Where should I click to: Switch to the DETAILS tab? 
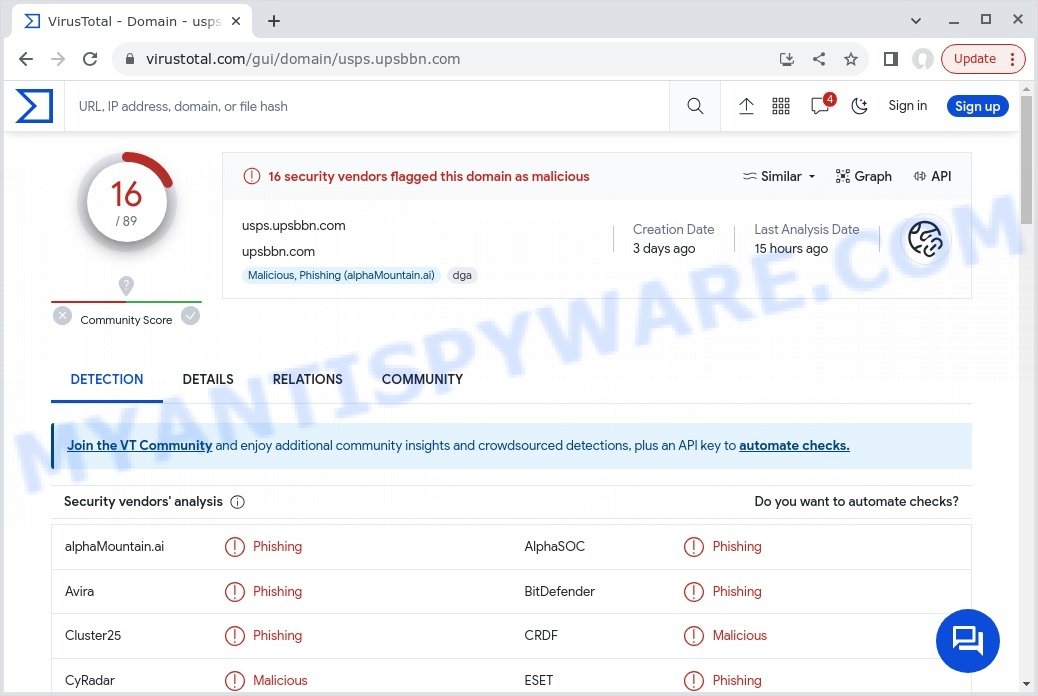coord(208,379)
